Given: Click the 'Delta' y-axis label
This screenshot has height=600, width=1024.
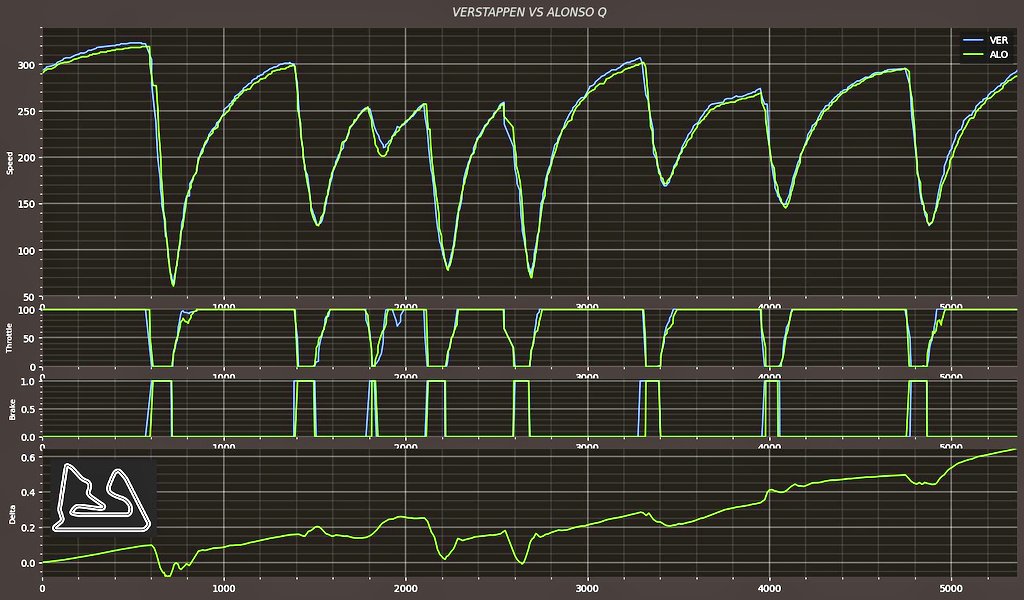Looking at the screenshot, I should (x=11, y=514).
